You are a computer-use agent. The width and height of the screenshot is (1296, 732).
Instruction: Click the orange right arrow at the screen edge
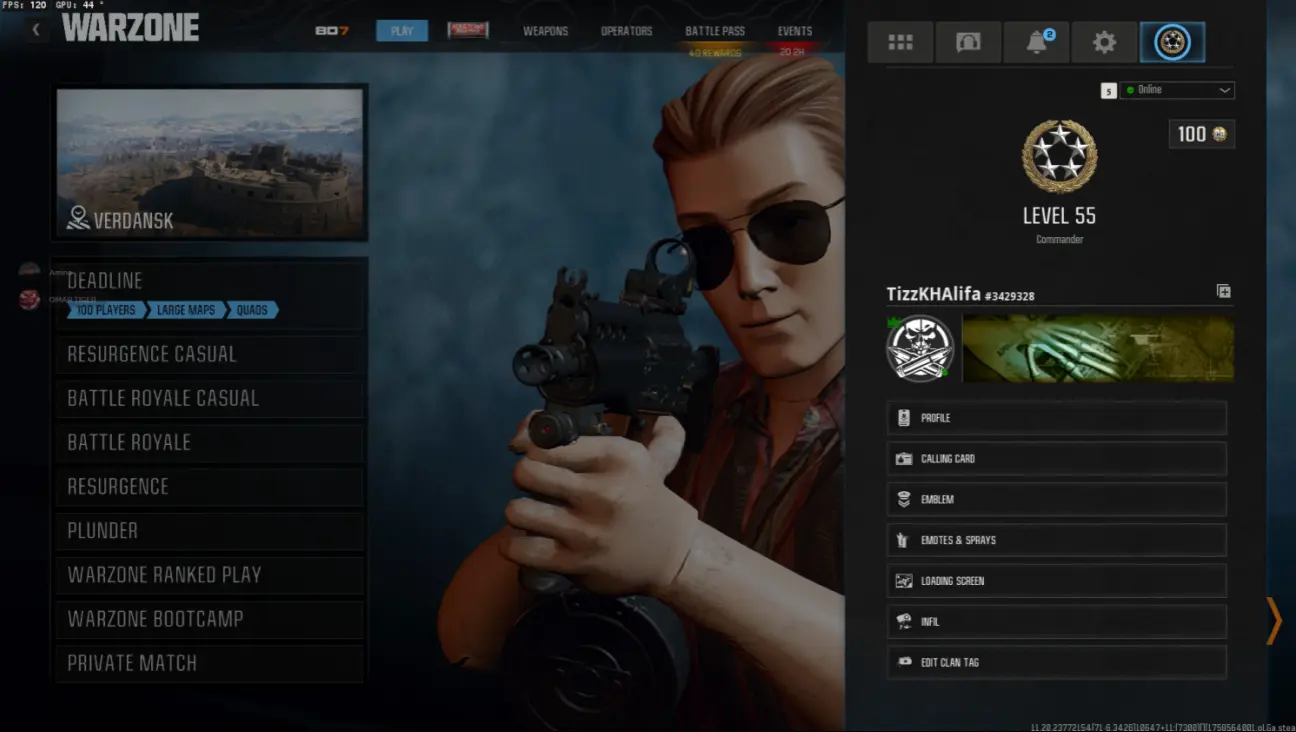[x=1273, y=621]
